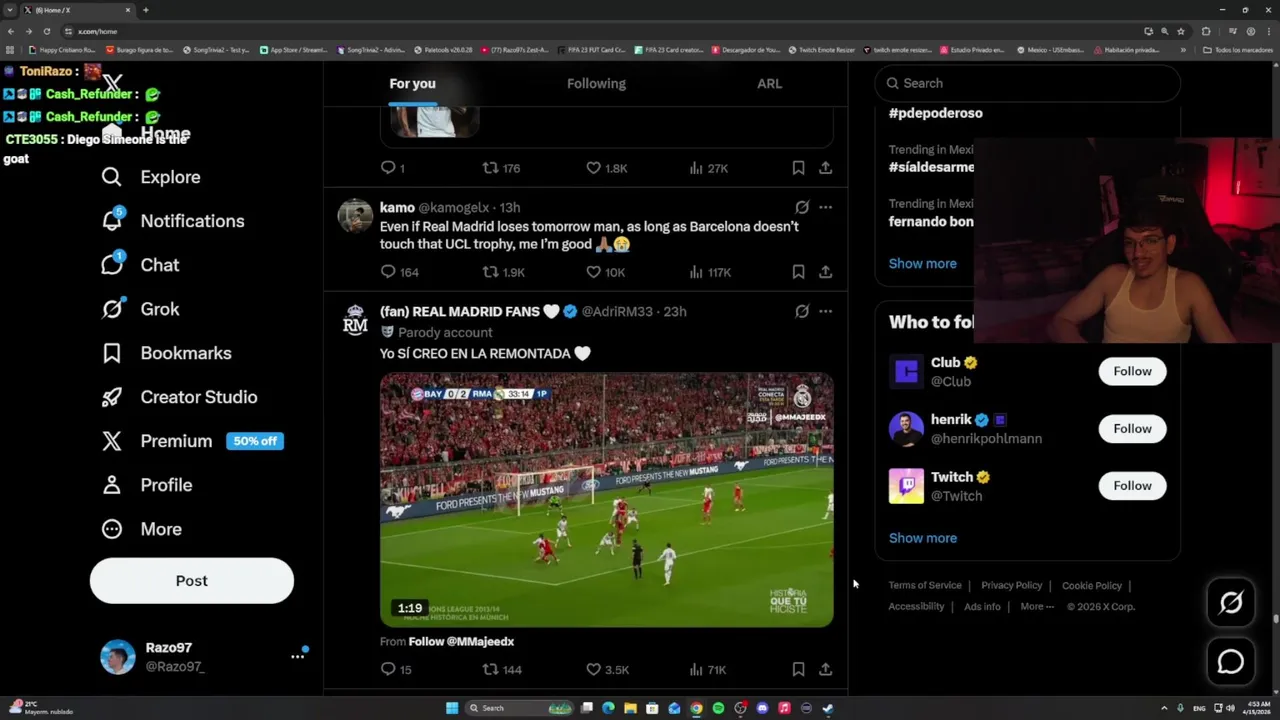The width and height of the screenshot is (1280, 720).
Task: Follow the Club account
Action: pos(1132,371)
